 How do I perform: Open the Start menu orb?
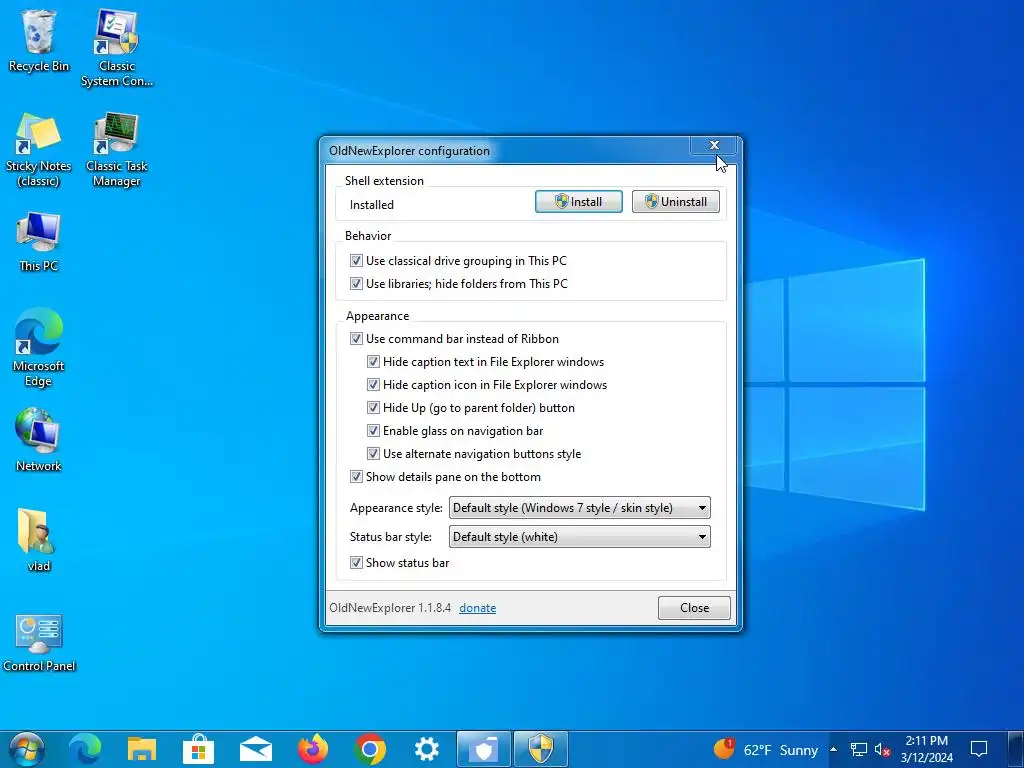[27, 749]
